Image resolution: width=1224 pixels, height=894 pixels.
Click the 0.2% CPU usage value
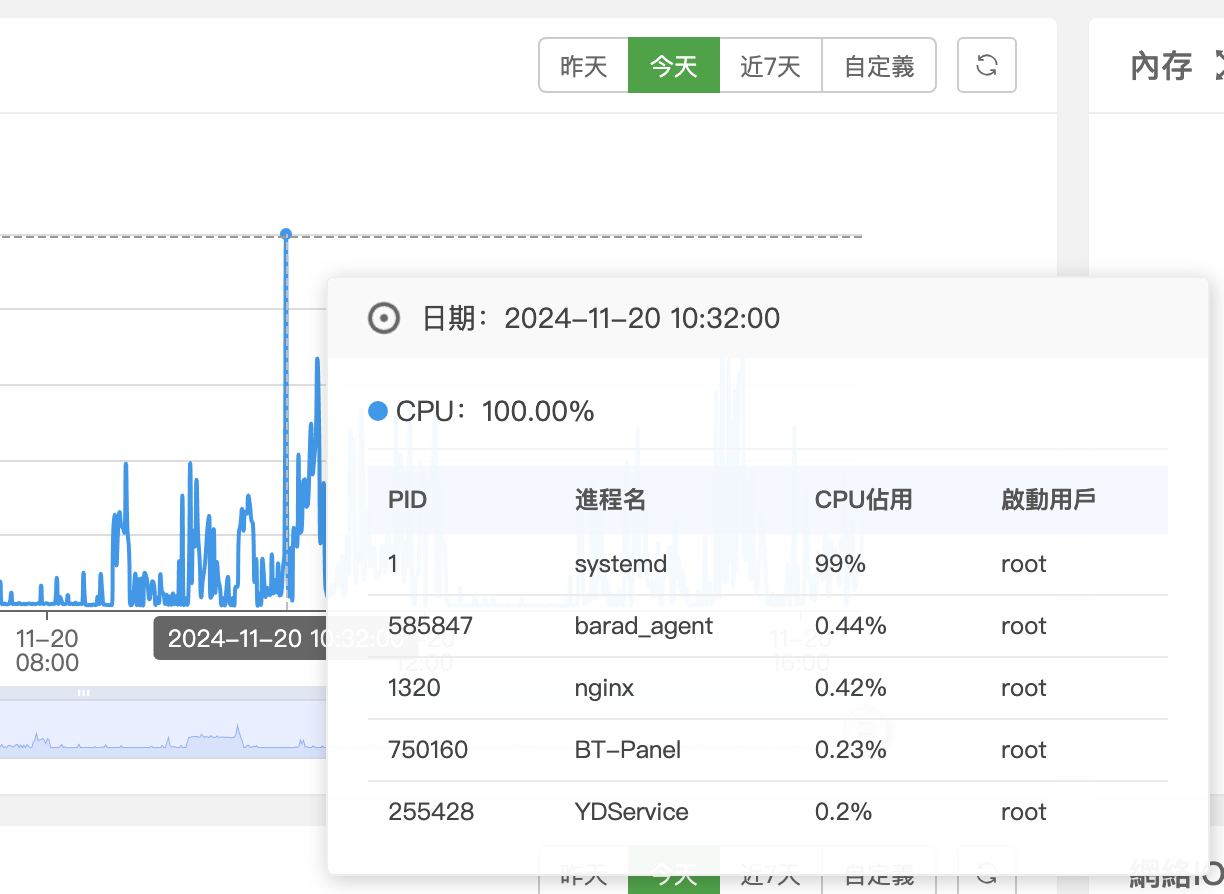tap(841, 812)
